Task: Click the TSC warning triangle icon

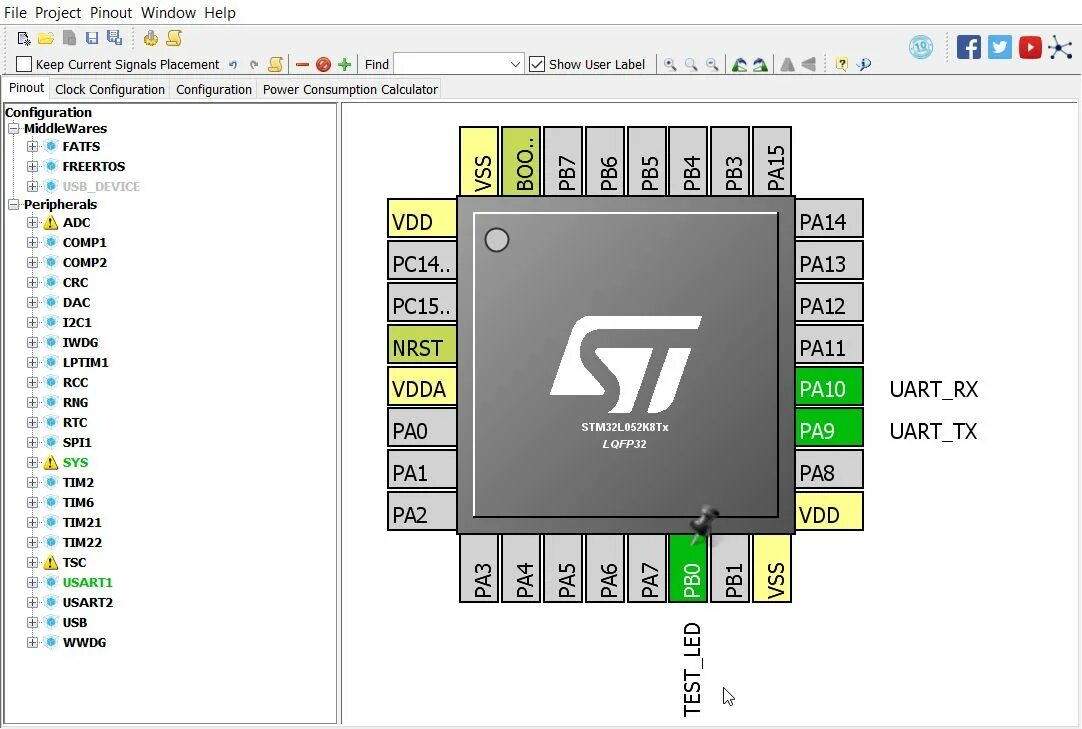Action: point(50,562)
